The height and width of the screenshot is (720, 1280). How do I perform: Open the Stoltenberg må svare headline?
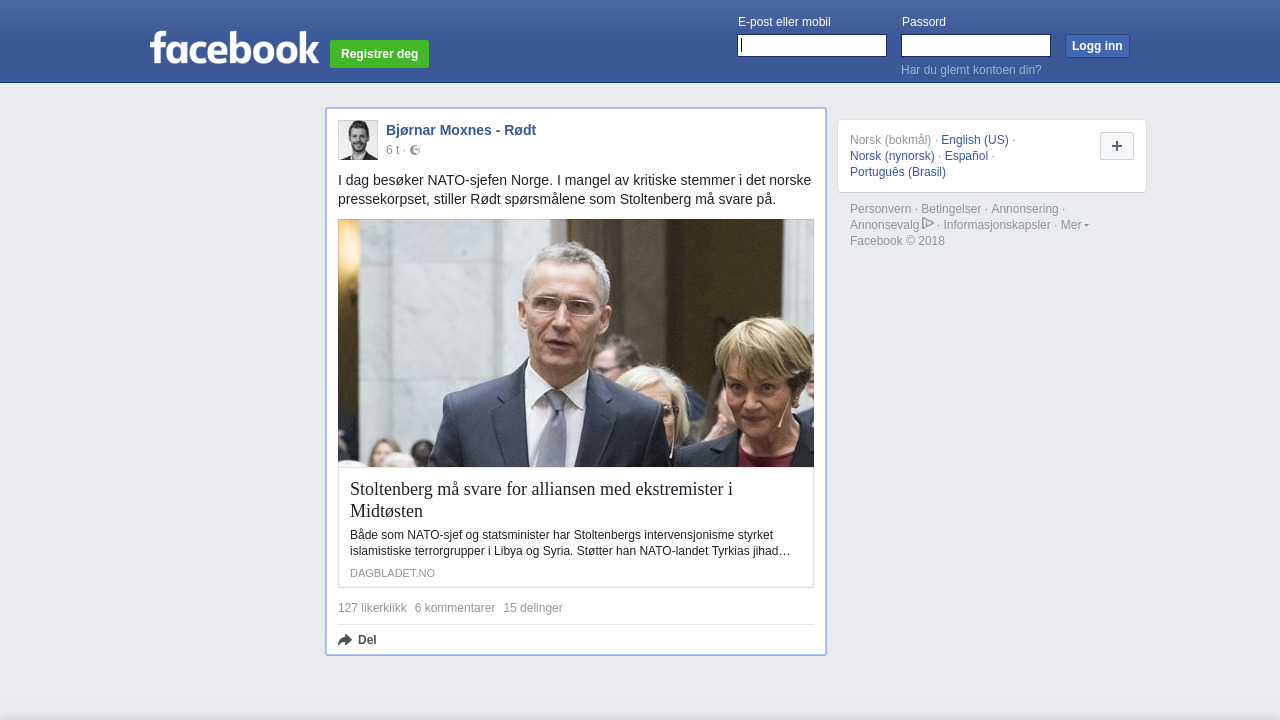pos(541,500)
